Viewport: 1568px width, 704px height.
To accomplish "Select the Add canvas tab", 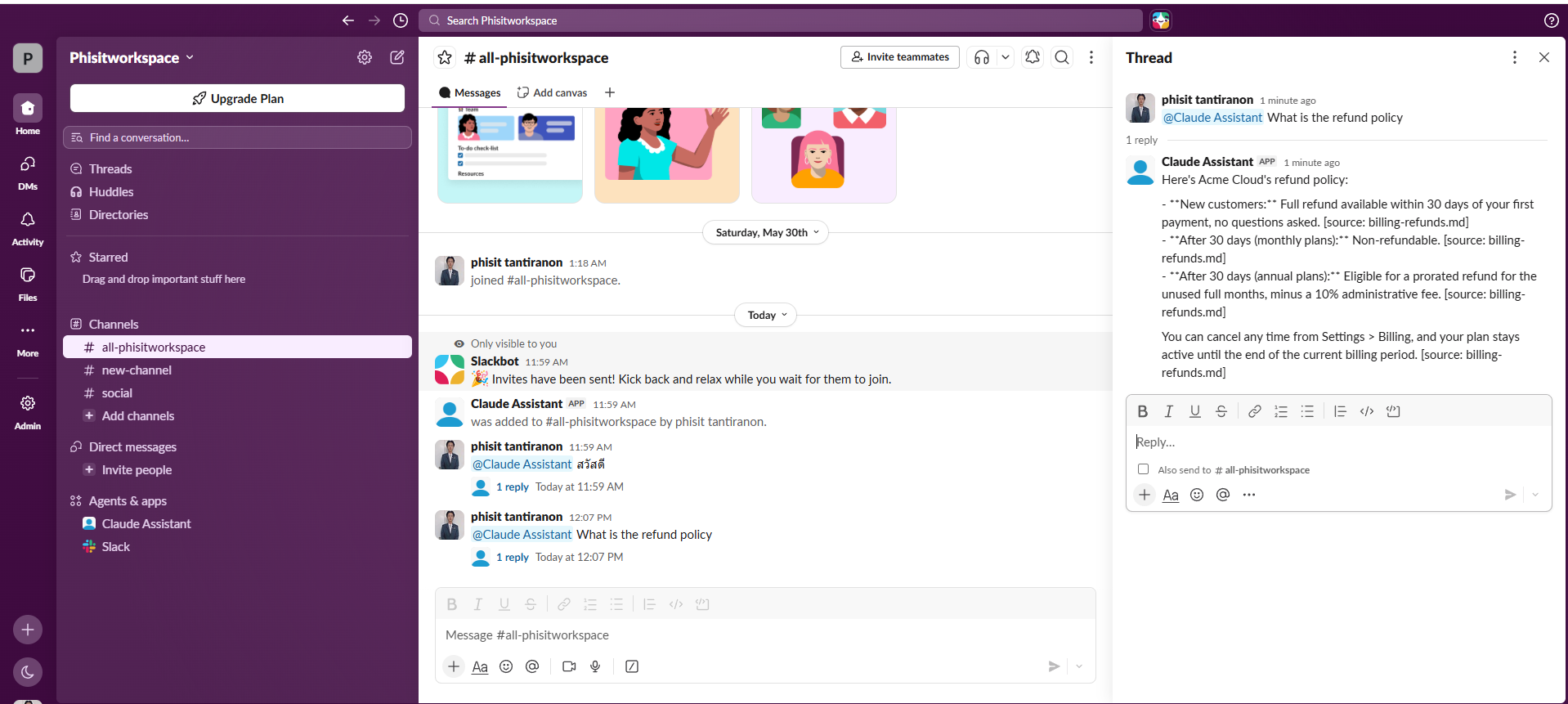I will 552,92.
